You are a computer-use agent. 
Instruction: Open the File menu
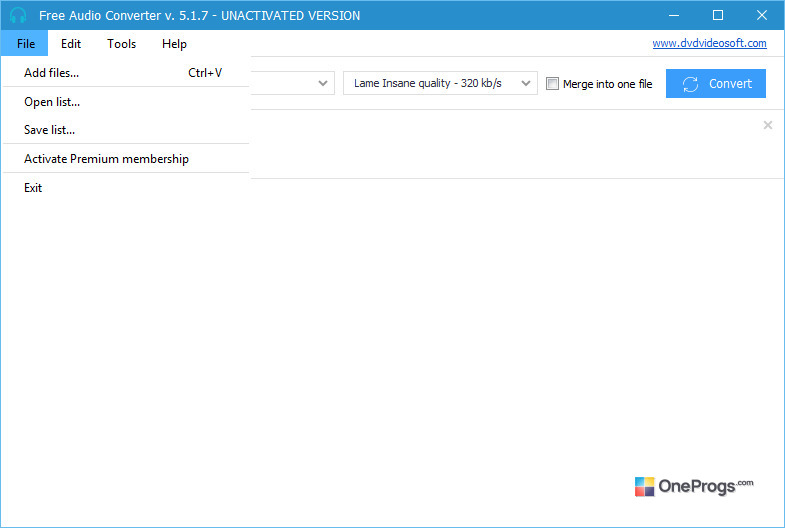[x=25, y=44]
